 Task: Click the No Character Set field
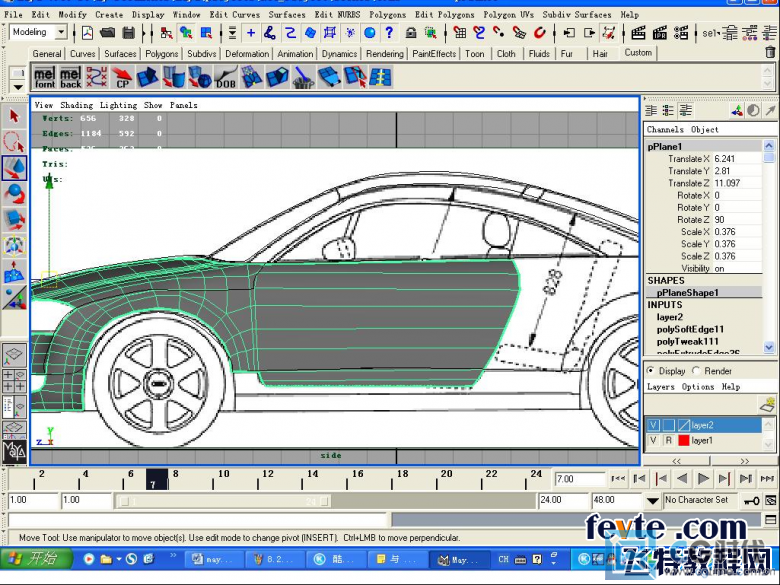pos(700,500)
